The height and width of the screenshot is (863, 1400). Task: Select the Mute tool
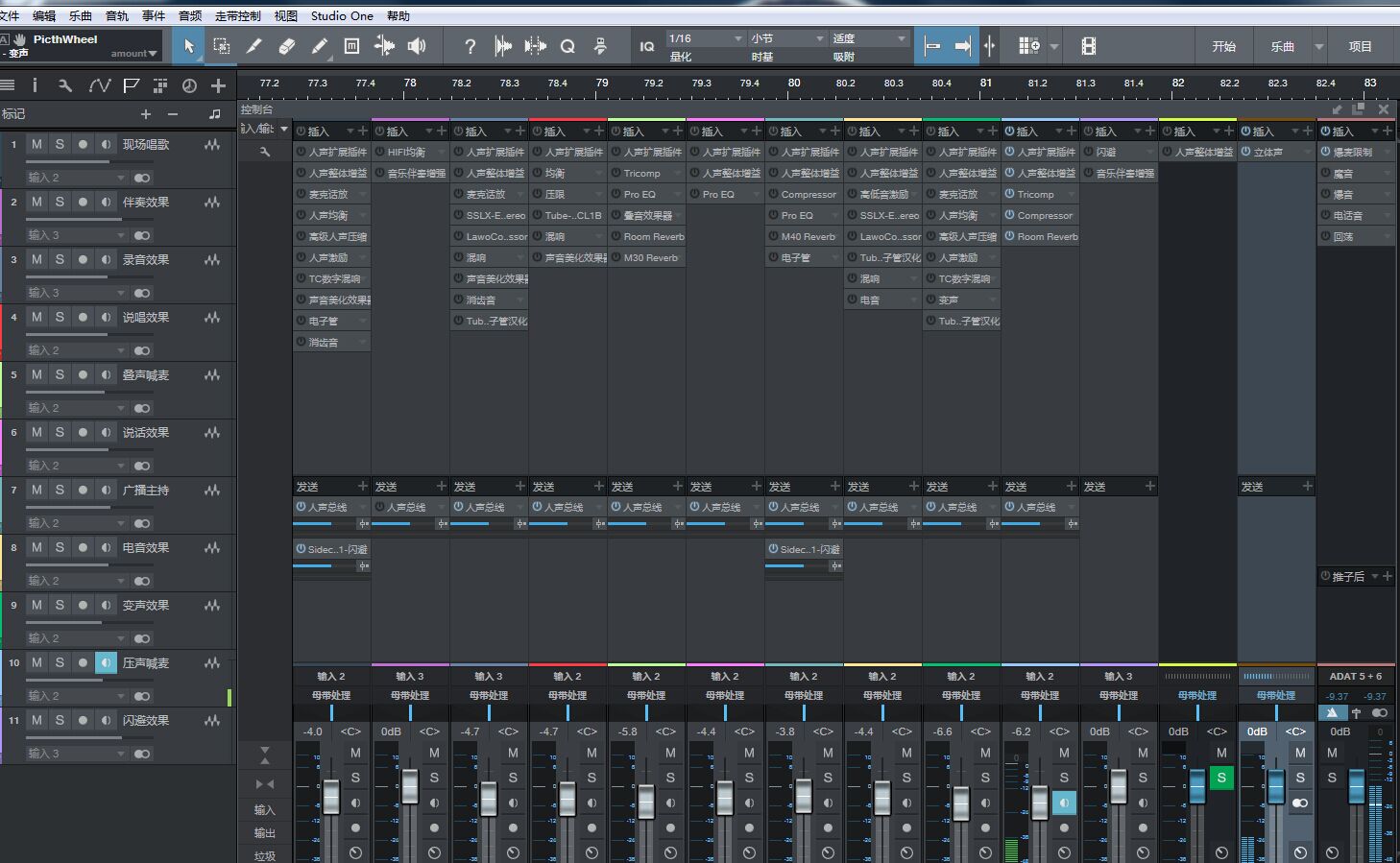[351, 46]
